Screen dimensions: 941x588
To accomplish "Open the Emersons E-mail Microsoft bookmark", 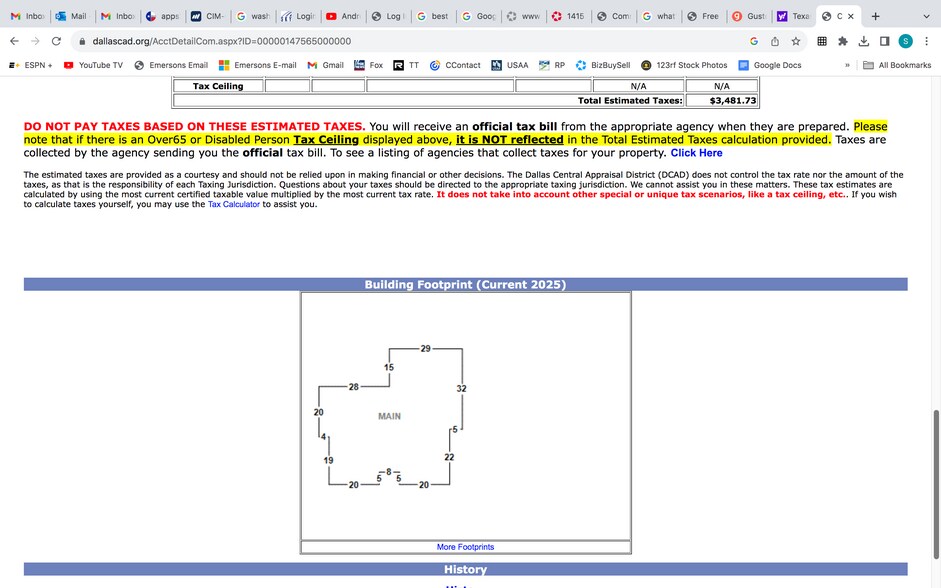I will 257,65.
